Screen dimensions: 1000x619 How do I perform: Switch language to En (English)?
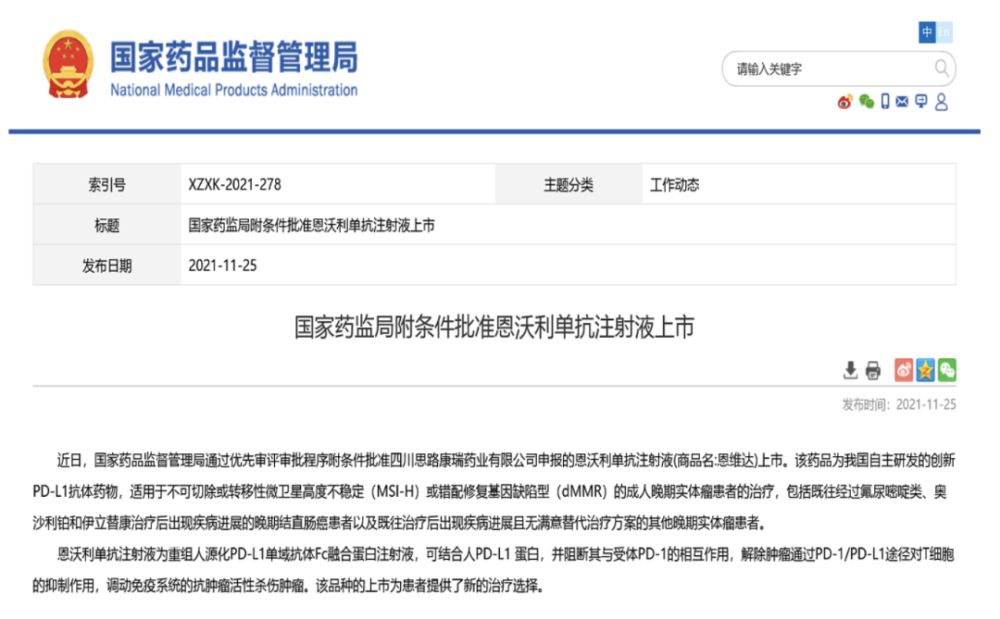pyautogui.click(x=944, y=32)
